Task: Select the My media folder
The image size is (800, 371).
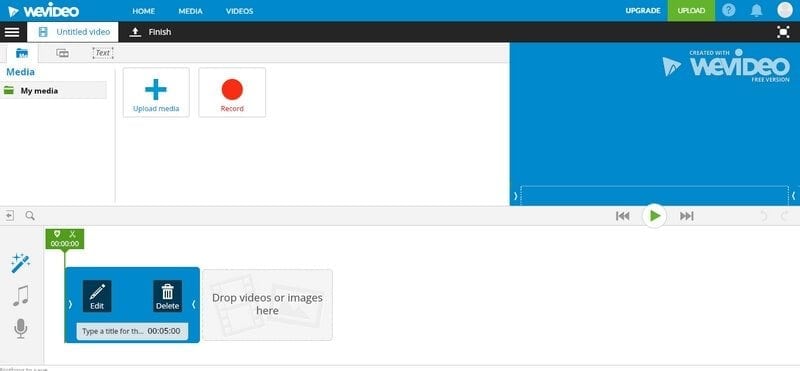Action: [53, 90]
